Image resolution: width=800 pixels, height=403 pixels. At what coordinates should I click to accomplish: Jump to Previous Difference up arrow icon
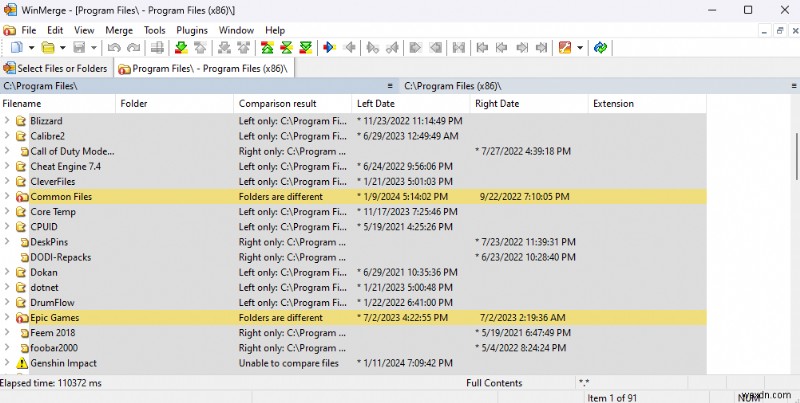coord(200,48)
